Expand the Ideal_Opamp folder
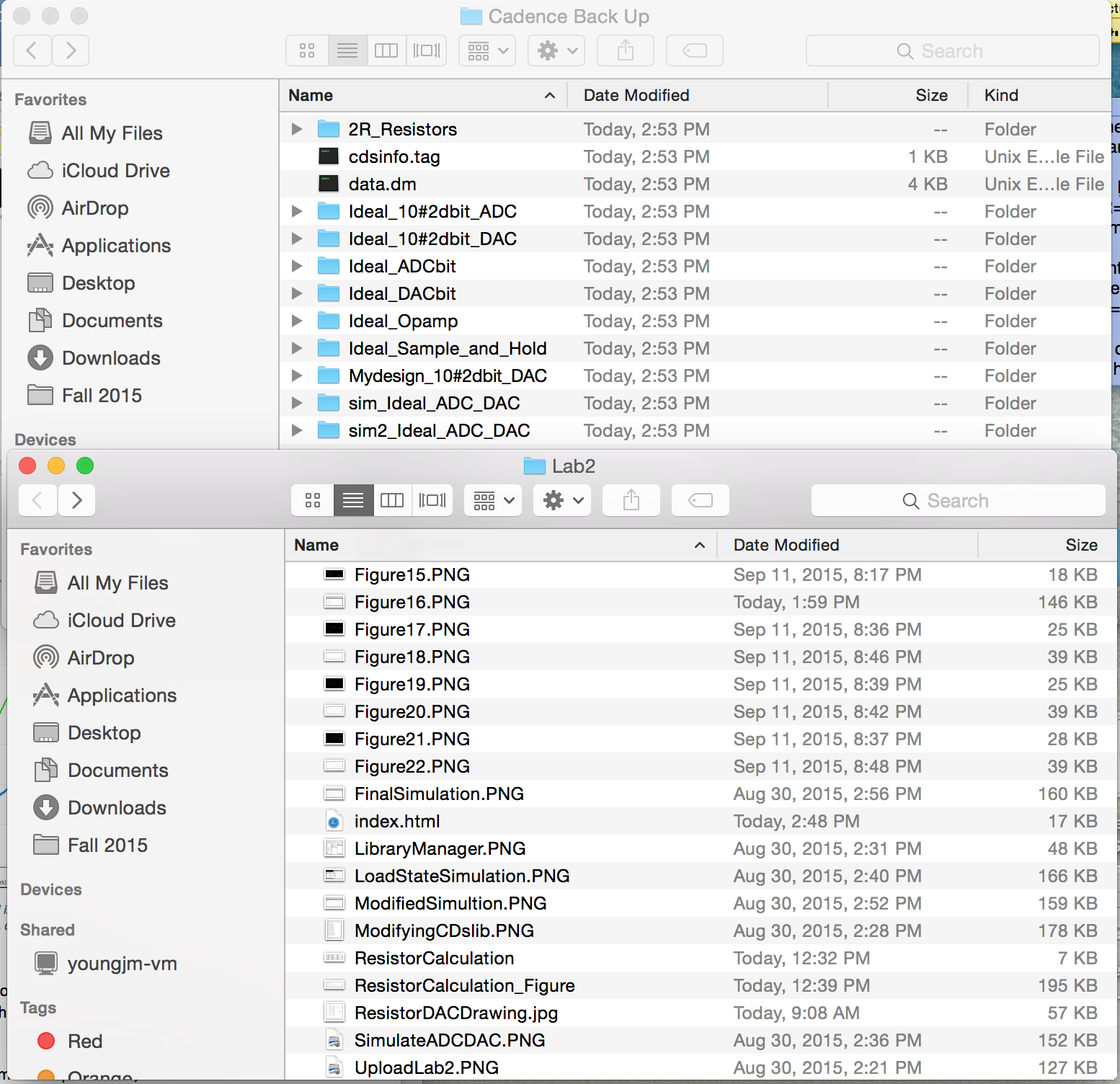The height and width of the screenshot is (1084, 1120). coord(296,321)
